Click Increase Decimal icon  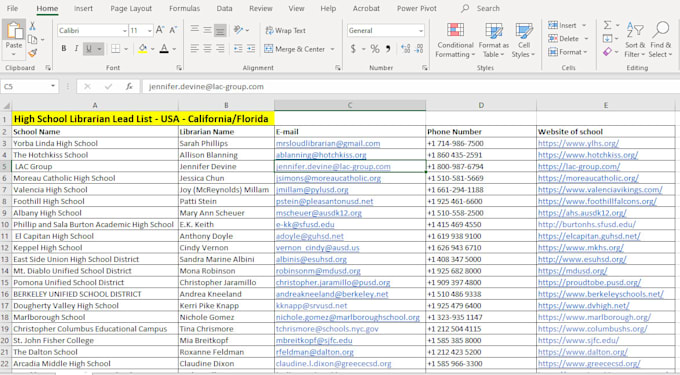(x=405, y=49)
